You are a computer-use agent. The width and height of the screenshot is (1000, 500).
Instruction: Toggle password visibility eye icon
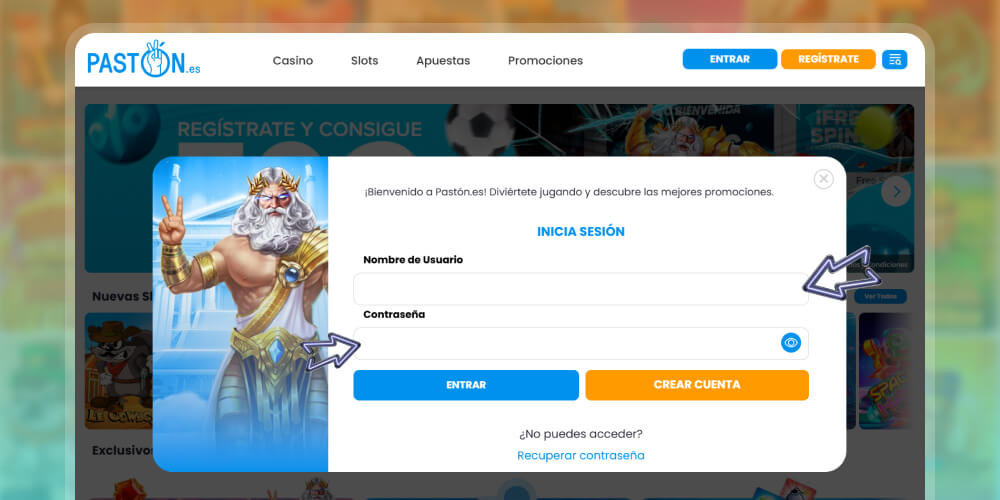(791, 343)
